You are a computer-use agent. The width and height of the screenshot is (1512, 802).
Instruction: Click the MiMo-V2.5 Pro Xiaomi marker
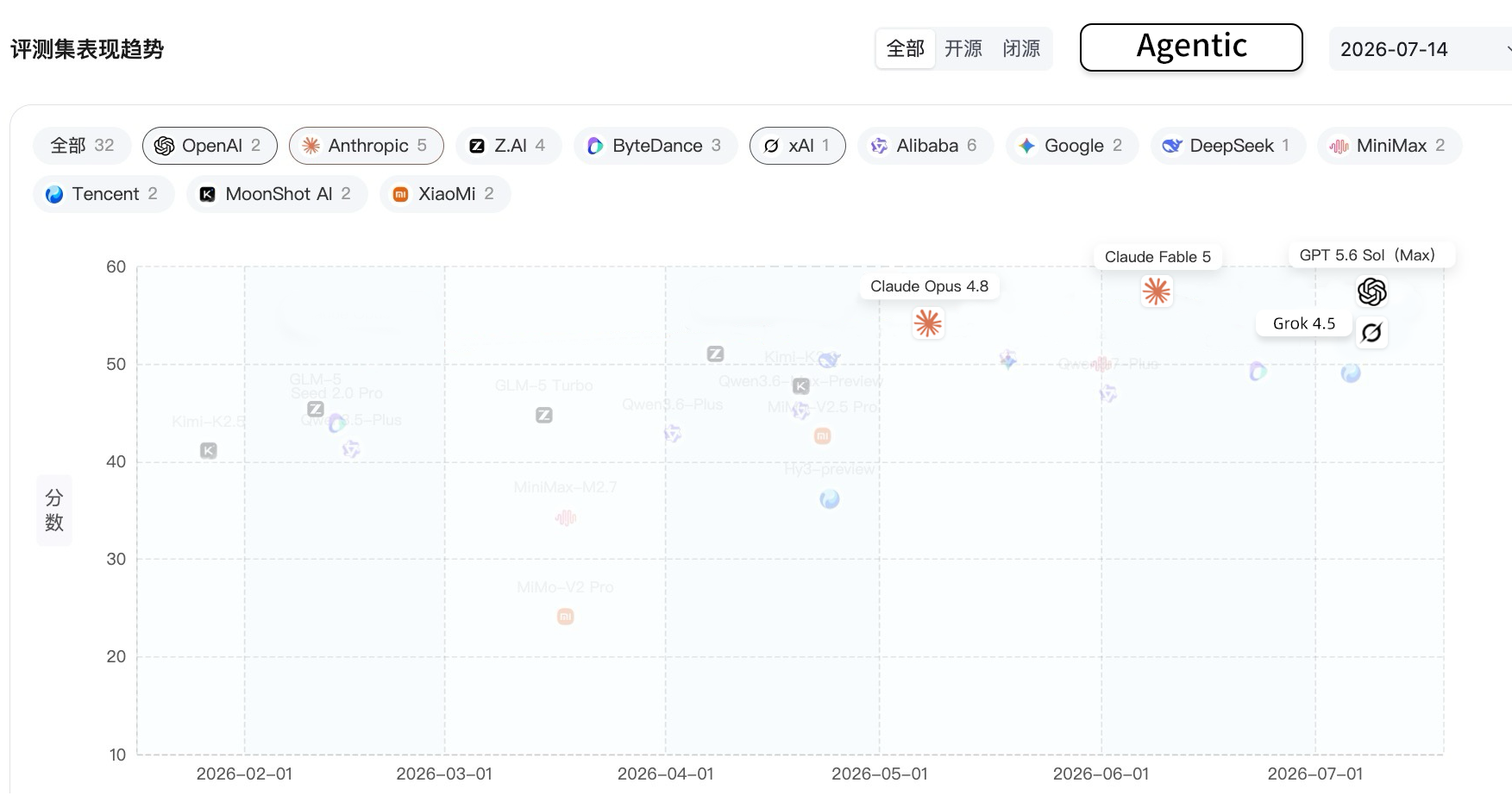coord(823,436)
